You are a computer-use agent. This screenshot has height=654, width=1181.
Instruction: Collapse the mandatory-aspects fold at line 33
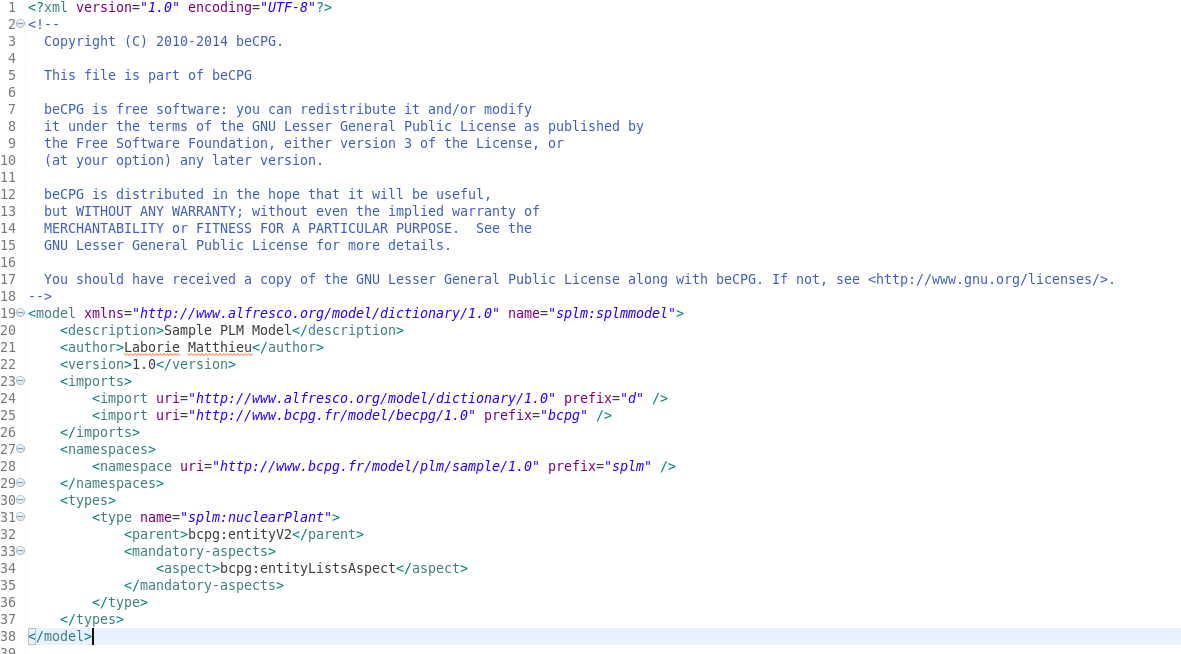pyautogui.click(x=20, y=551)
